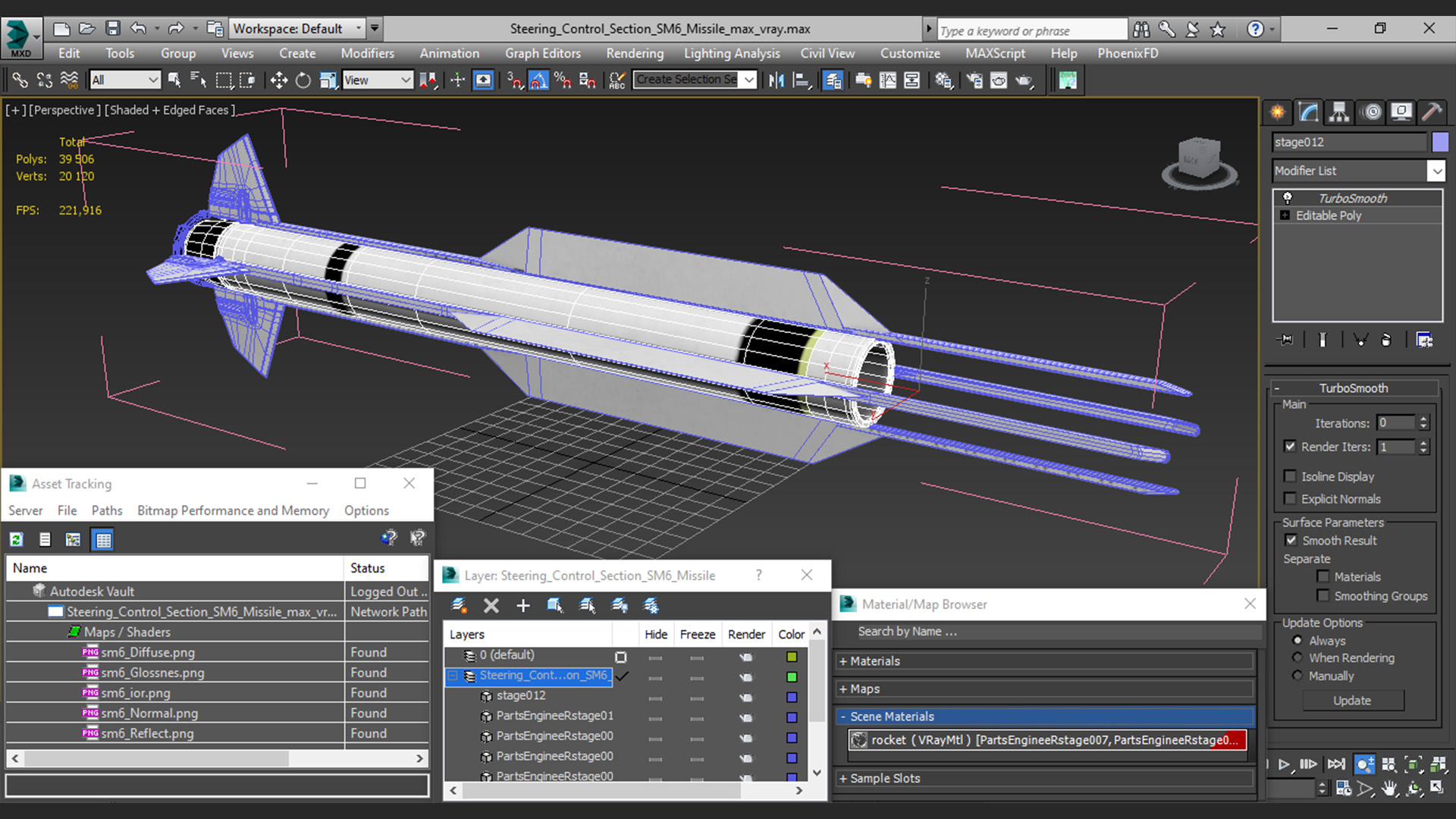Enable Isoline Display in TurboSmooth
The image size is (1456, 819).
point(1290,476)
